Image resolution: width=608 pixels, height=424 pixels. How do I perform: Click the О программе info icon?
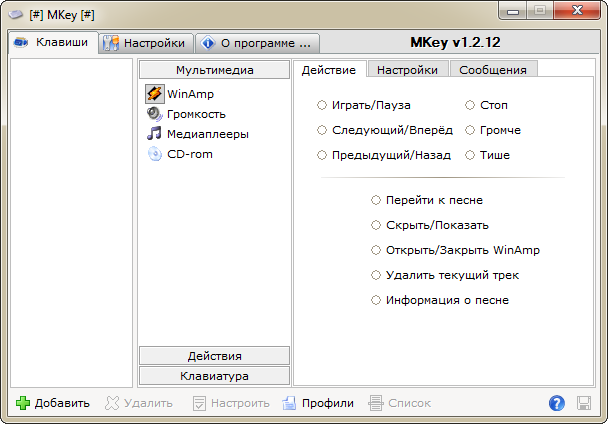(x=208, y=43)
